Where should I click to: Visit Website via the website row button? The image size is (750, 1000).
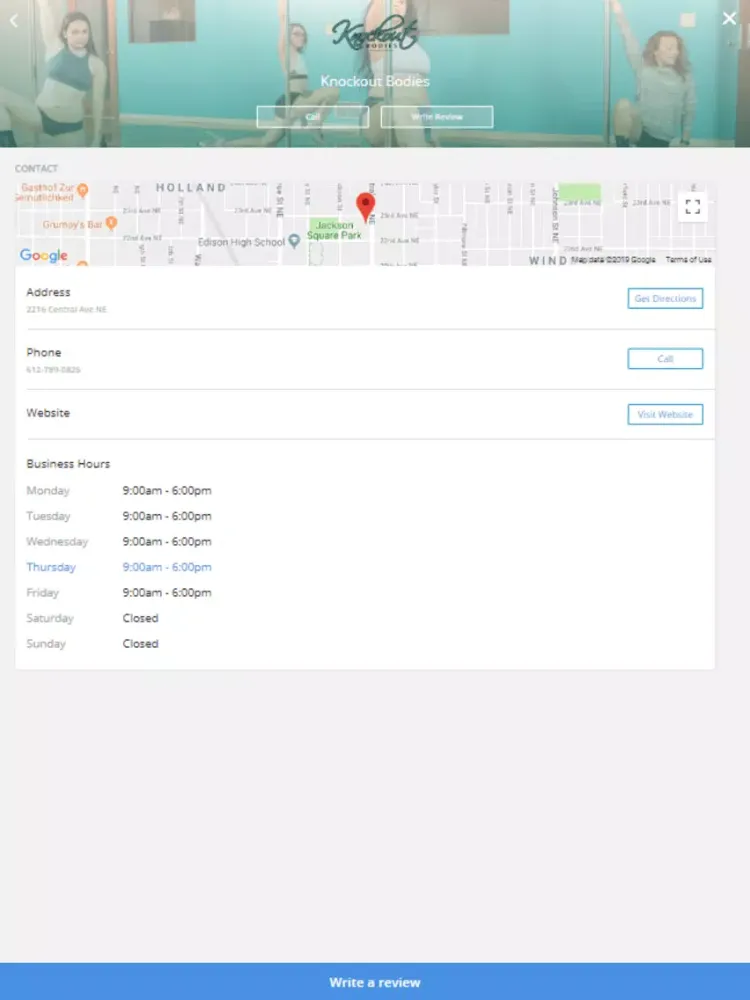coord(665,415)
